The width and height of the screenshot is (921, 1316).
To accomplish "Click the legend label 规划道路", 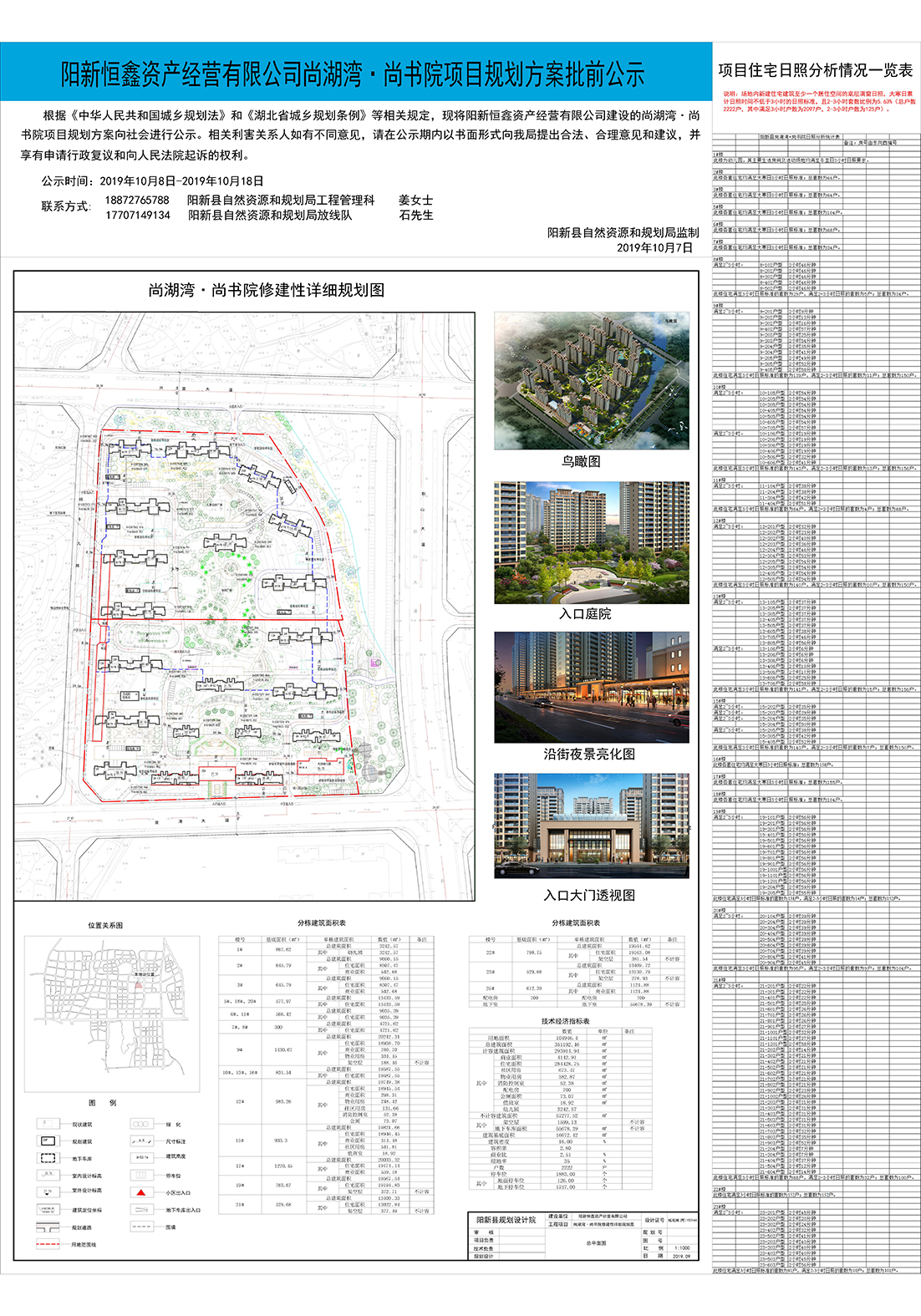I will 82,1228.
